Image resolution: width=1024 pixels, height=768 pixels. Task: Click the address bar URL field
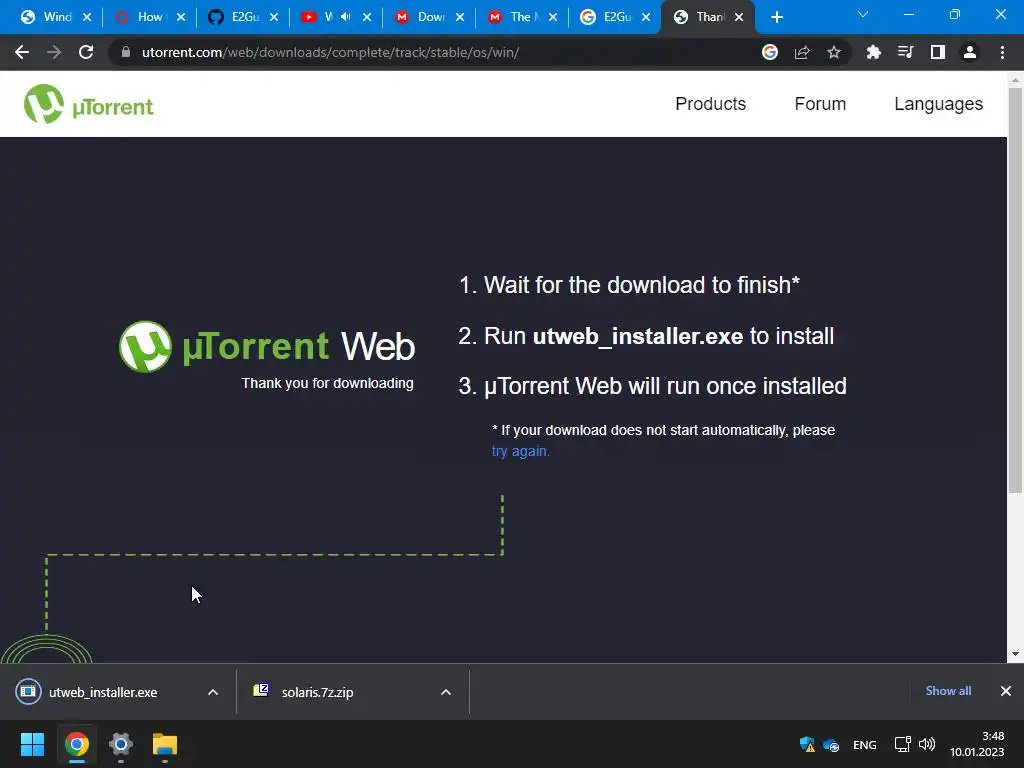(x=431, y=52)
